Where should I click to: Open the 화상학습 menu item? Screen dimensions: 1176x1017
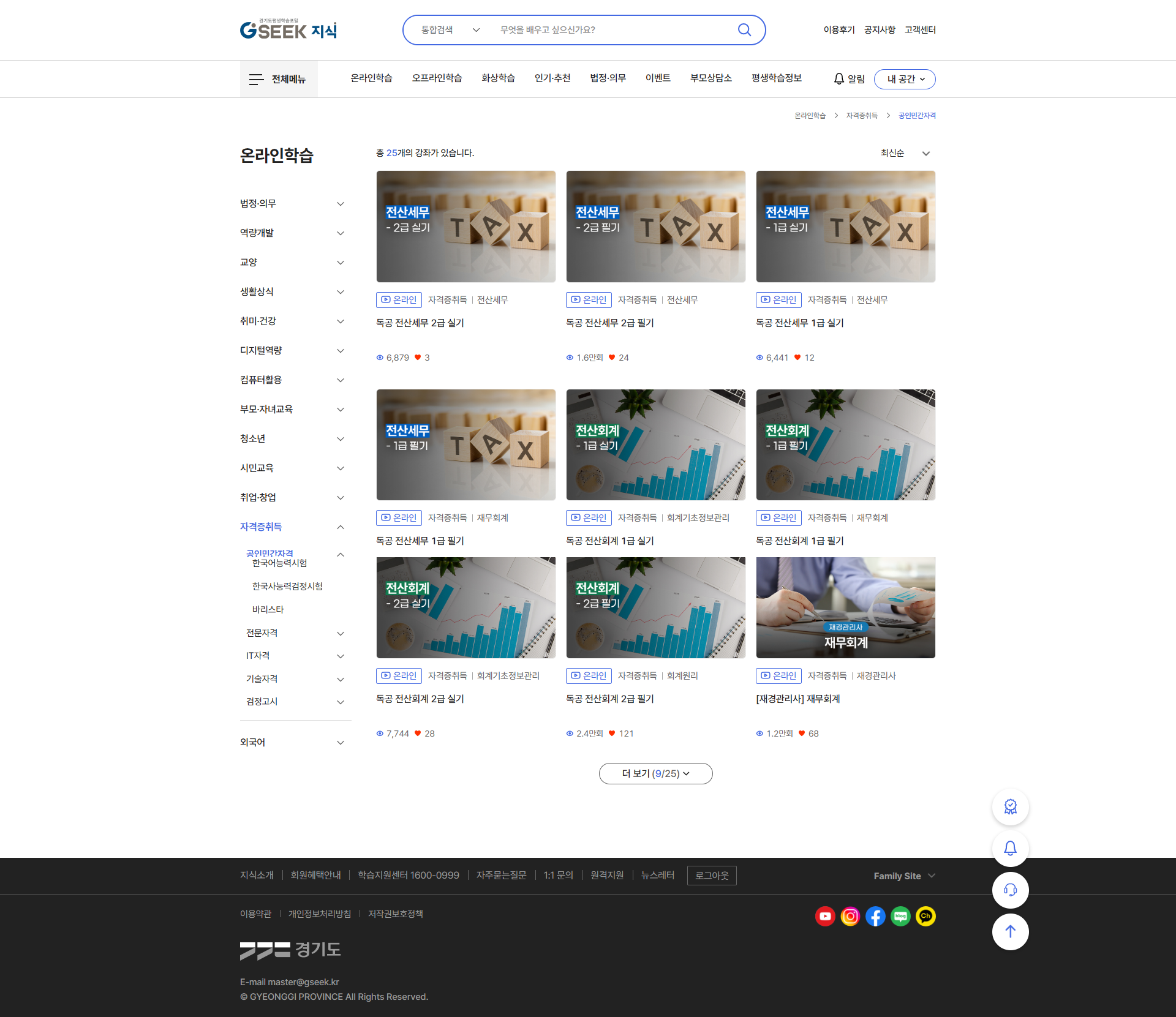click(498, 78)
